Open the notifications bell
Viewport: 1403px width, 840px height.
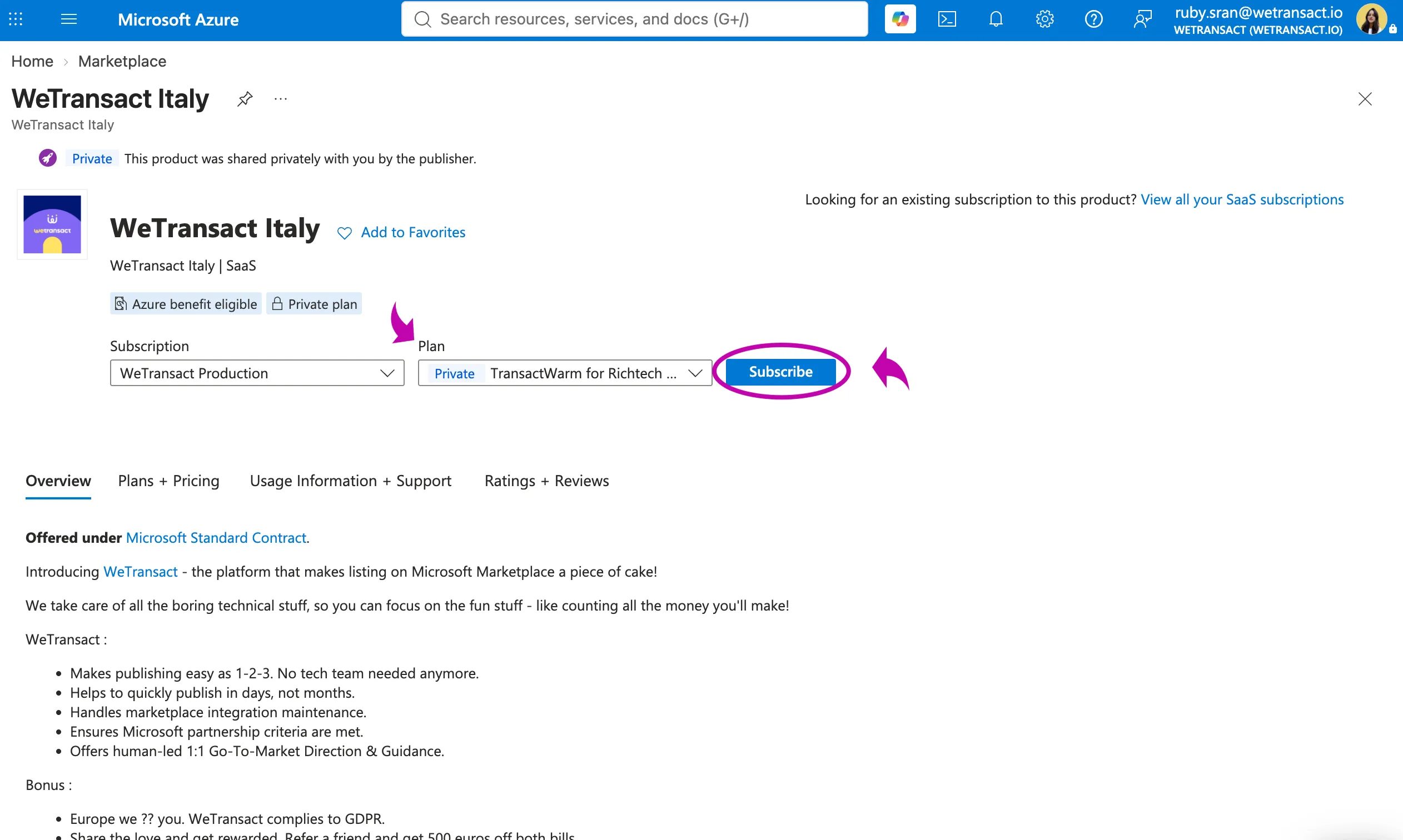pyautogui.click(x=996, y=19)
